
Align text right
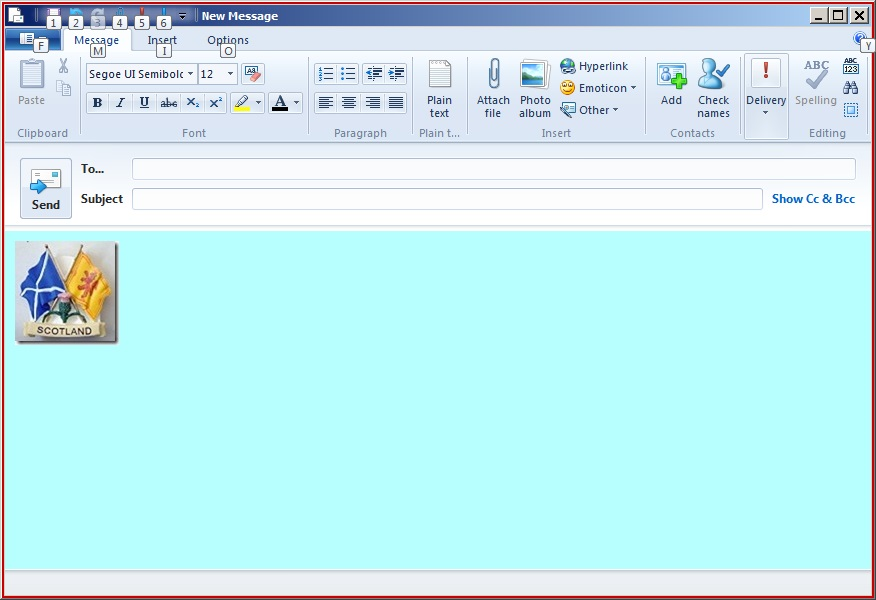(x=372, y=103)
